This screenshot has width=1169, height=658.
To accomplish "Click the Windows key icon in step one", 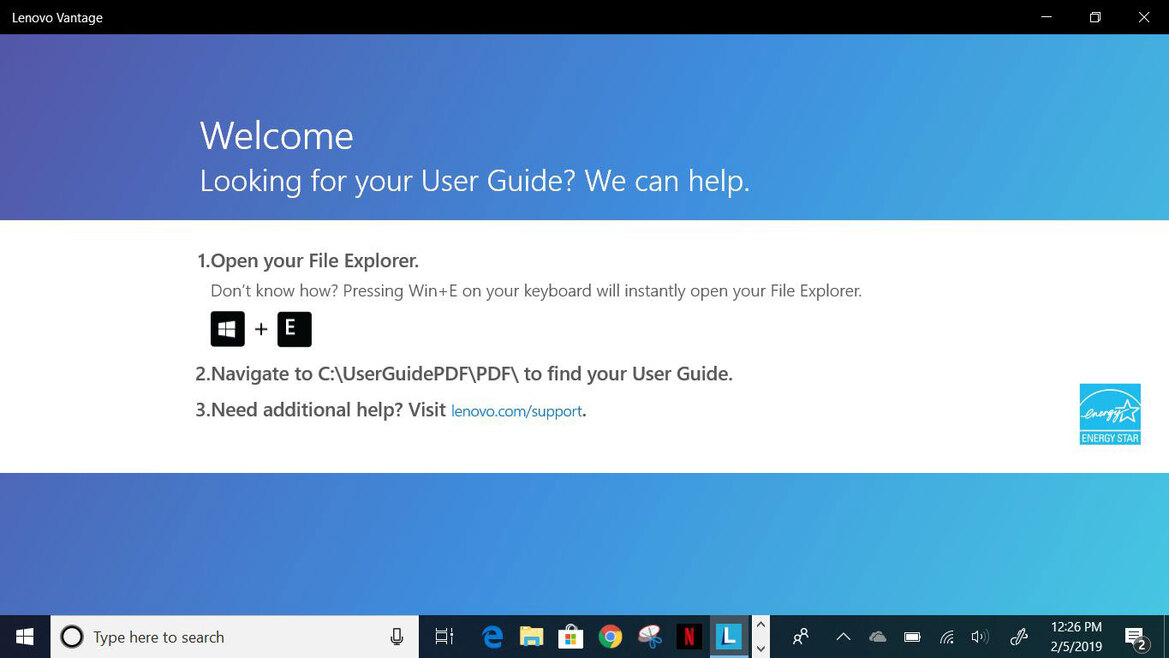I will 227,329.
